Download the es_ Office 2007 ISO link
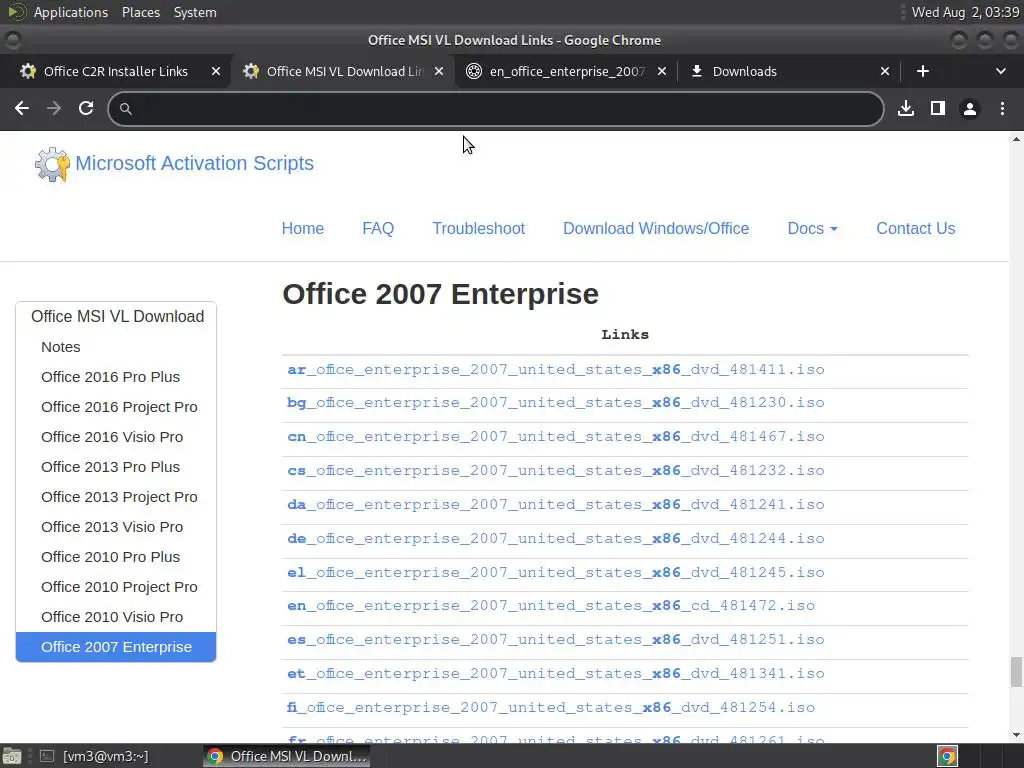 point(556,640)
